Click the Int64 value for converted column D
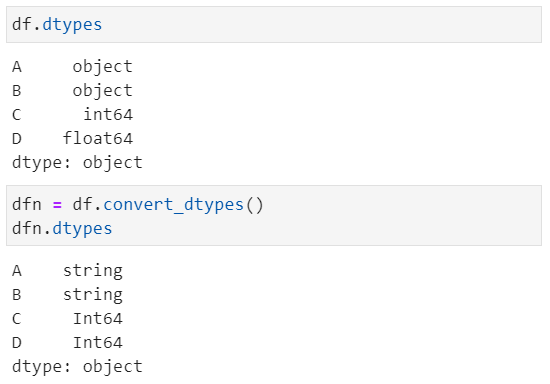550x384 pixels. point(98,343)
